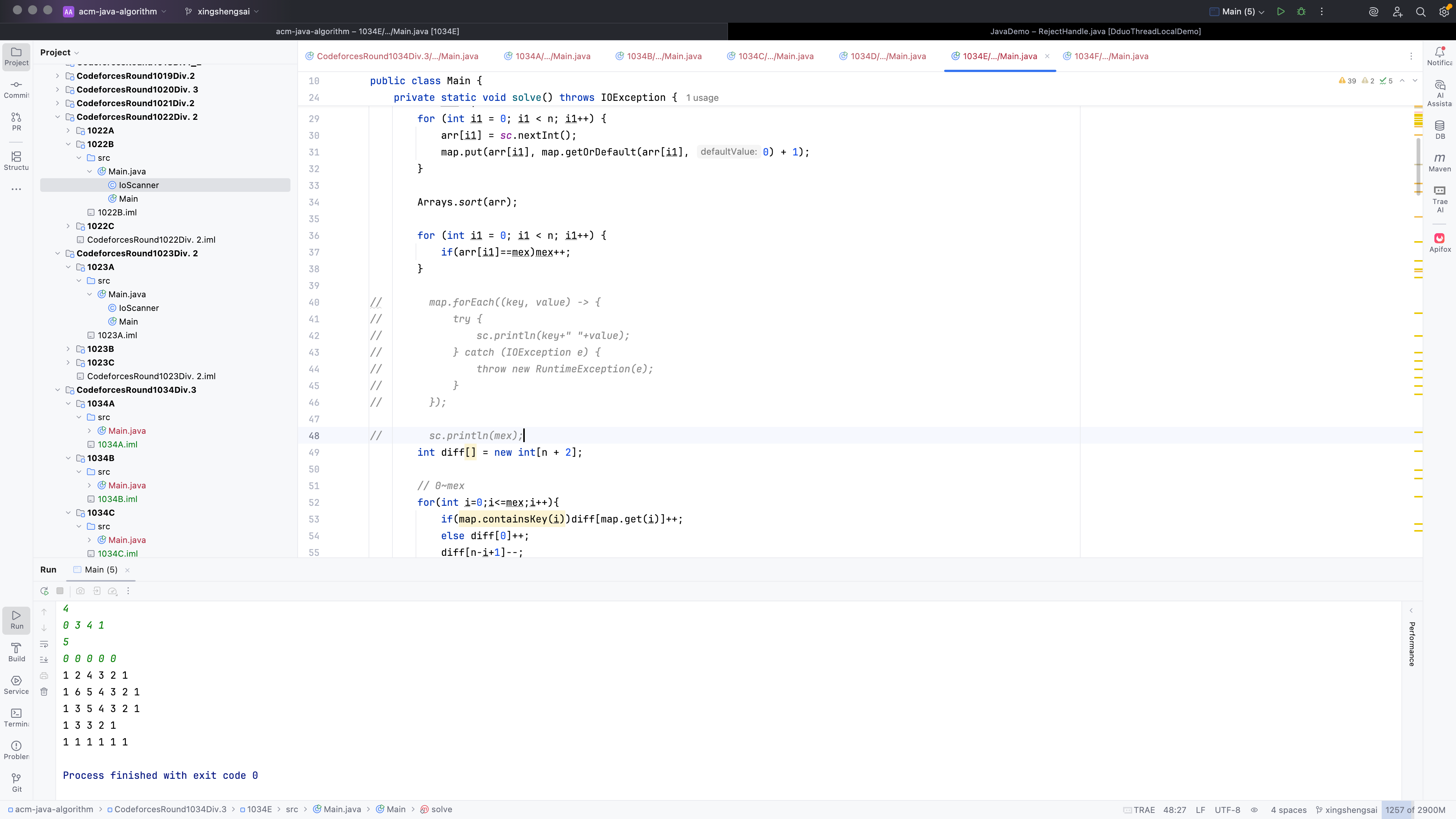The image size is (1456, 819).
Task: Clear the console with the trash icon
Action: point(44,691)
